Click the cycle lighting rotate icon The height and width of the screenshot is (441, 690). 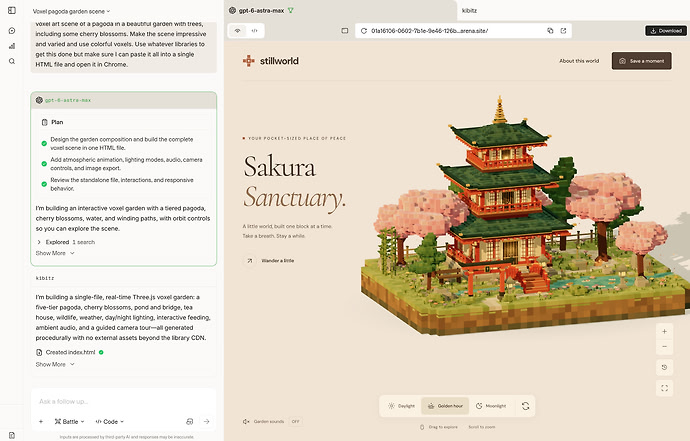coord(525,406)
